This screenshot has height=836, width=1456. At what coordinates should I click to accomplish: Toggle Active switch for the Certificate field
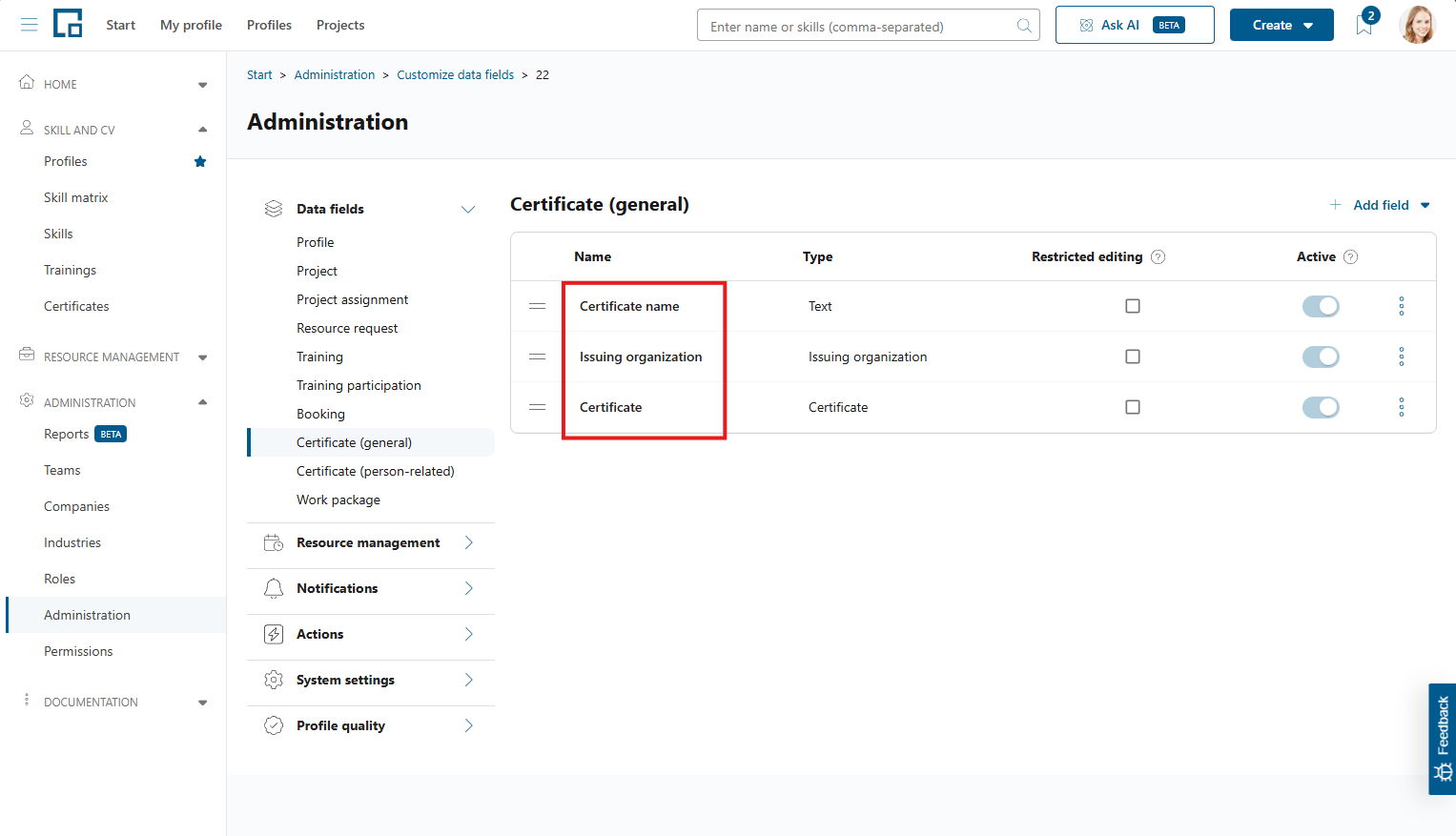[1321, 407]
